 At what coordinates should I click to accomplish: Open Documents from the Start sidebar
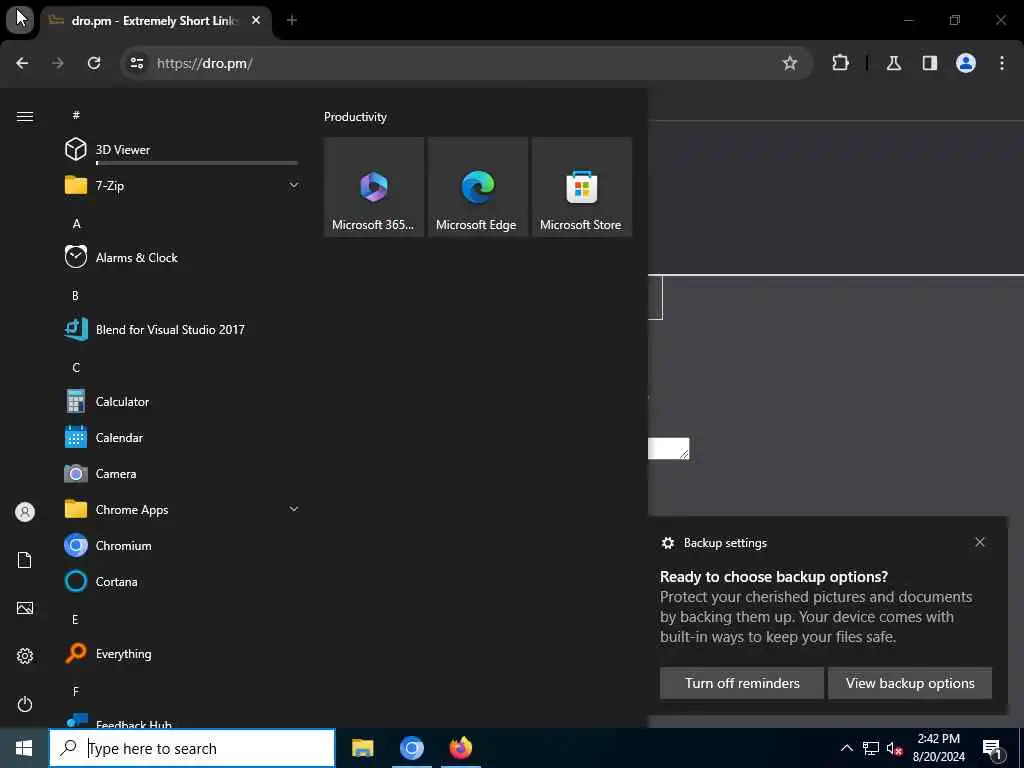click(x=25, y=560)
